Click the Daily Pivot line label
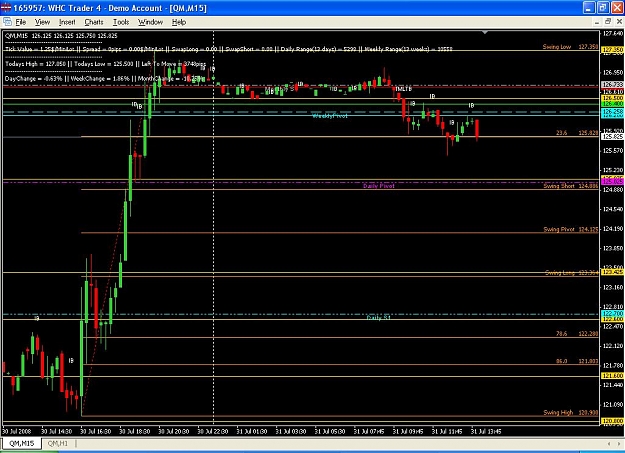 tap(379, 186)
